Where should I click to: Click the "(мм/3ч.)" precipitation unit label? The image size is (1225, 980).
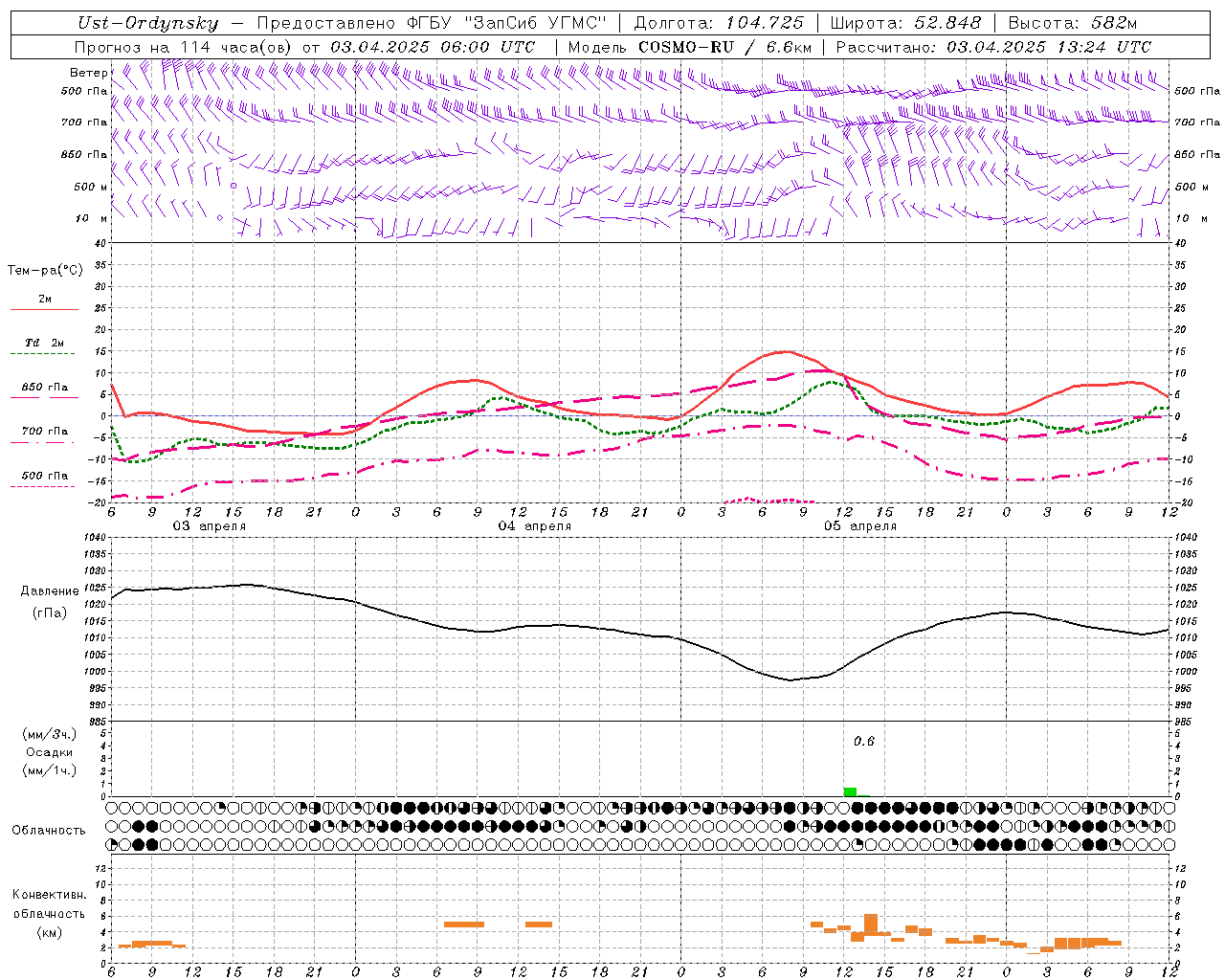click(x=50, y=734)
